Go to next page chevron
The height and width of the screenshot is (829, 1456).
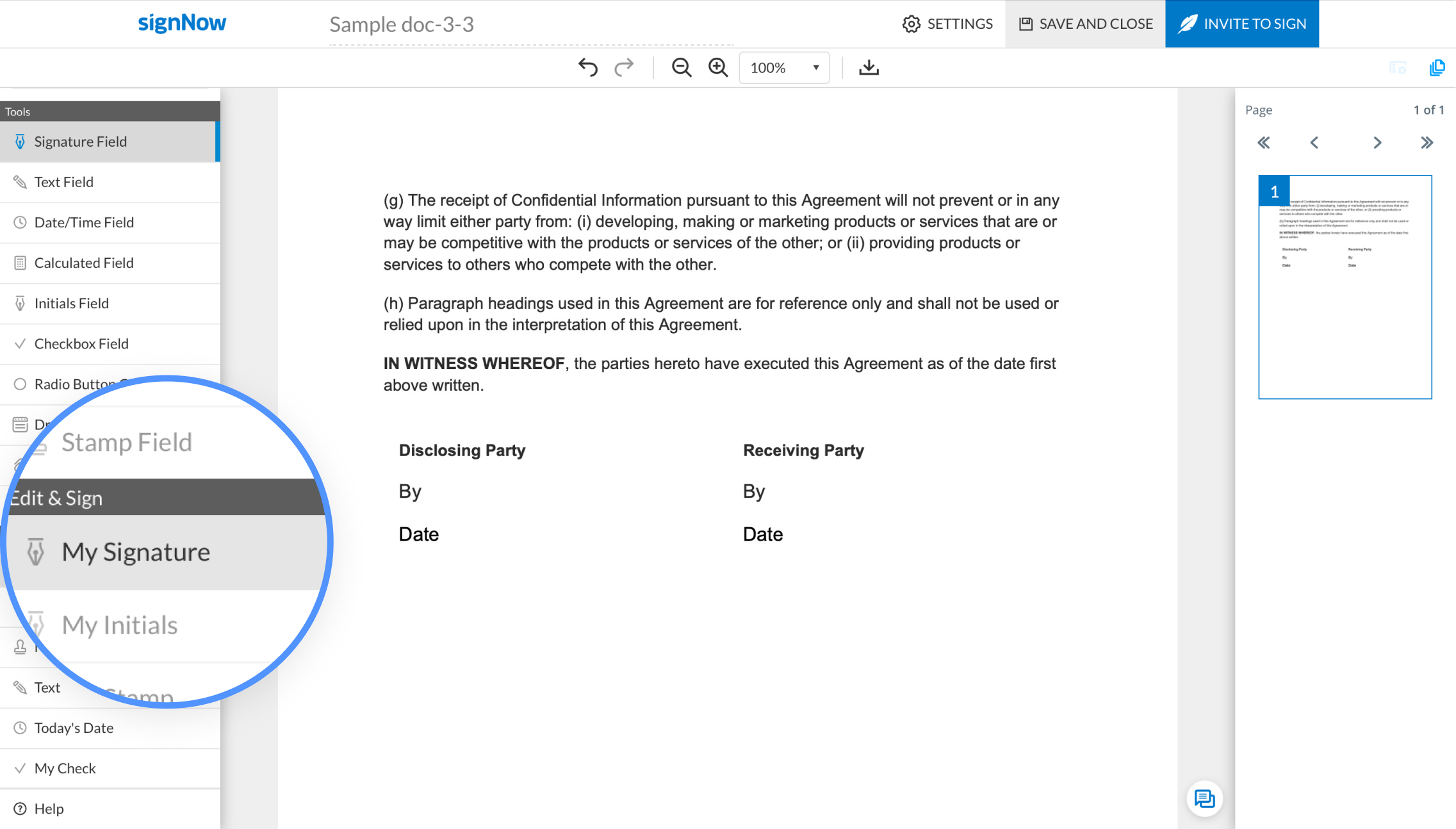tap(1377, 142)
